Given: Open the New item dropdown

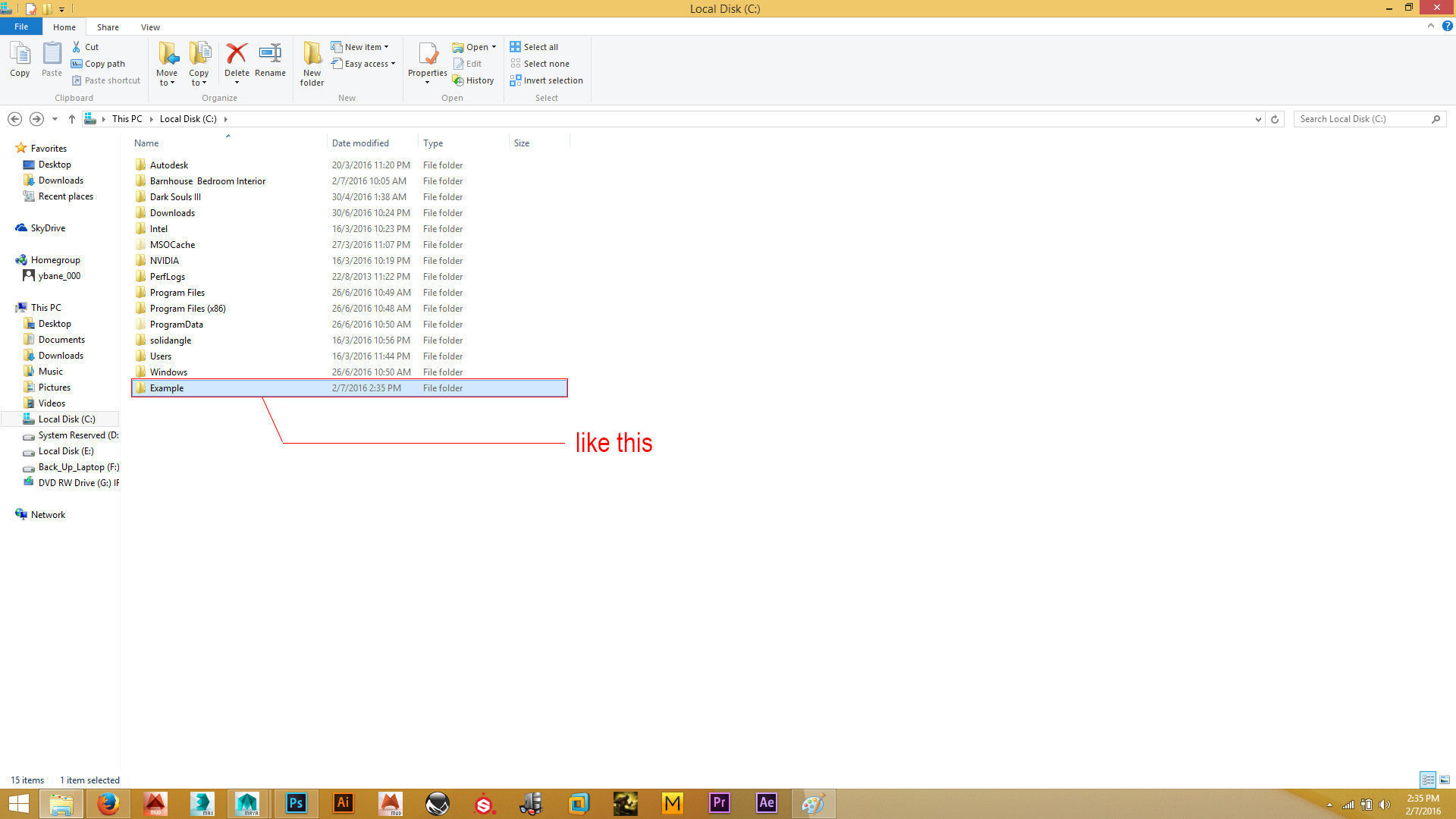Looking at the screenshot, I should tap(360, 47).
